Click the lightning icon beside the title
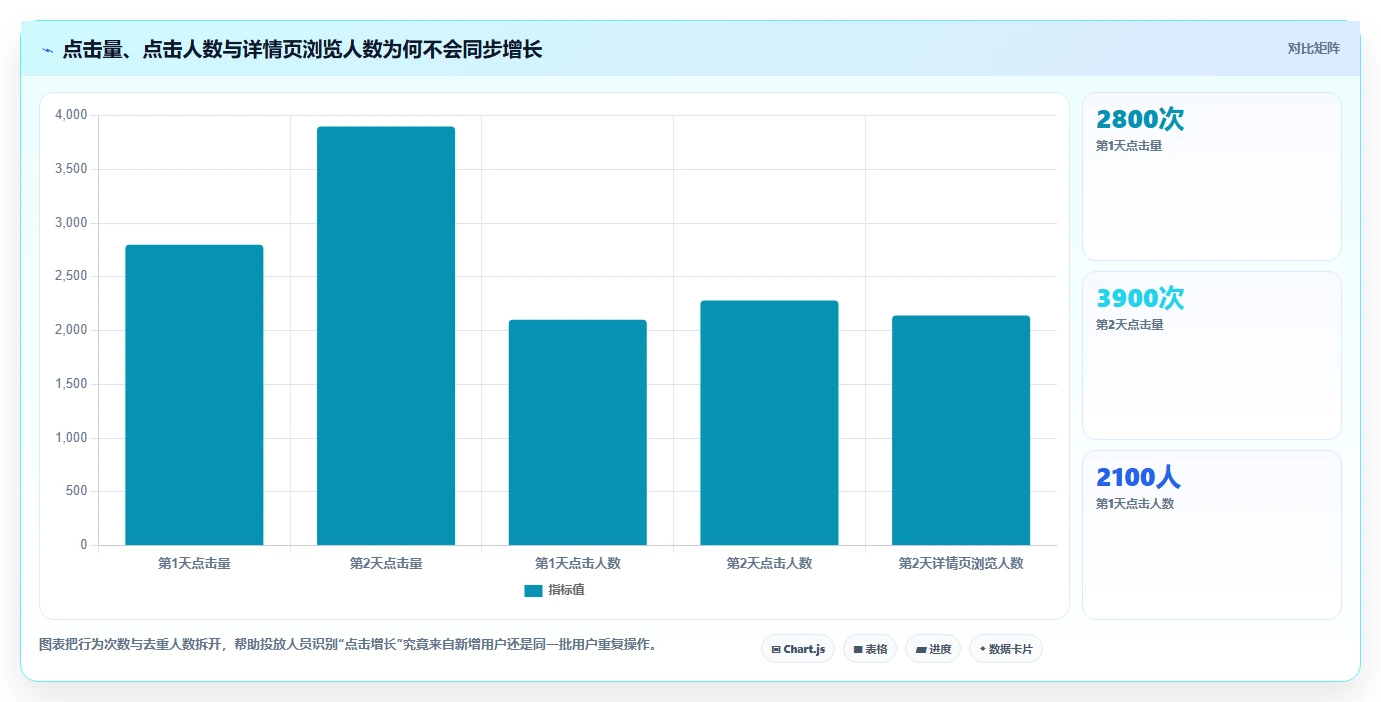 click(x=48, y=50)
